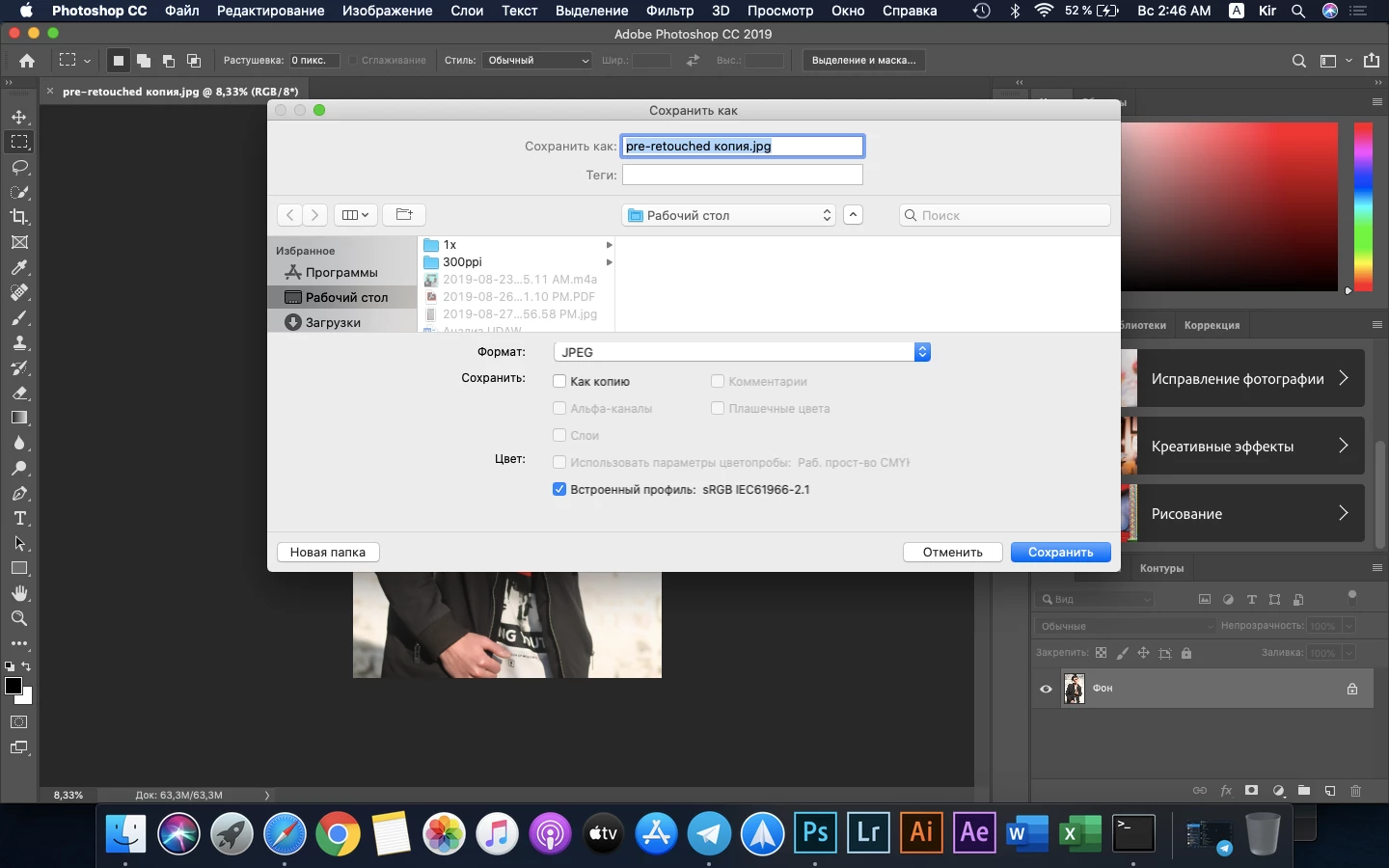Image resolution: width=1389 pixels, height=868 pixels.
Task: Click the hue spectrum slider strip
Action: pyautogui.click(x=1363, y=206)
